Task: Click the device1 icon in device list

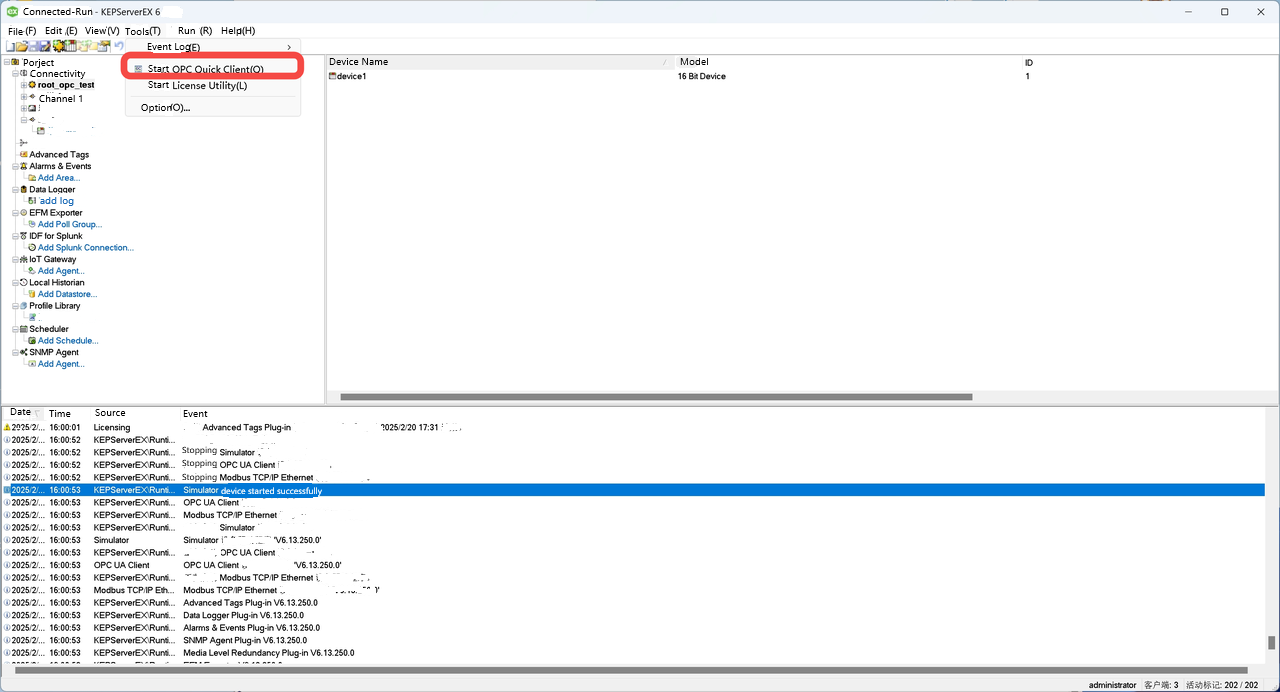Action: (333, 76)
